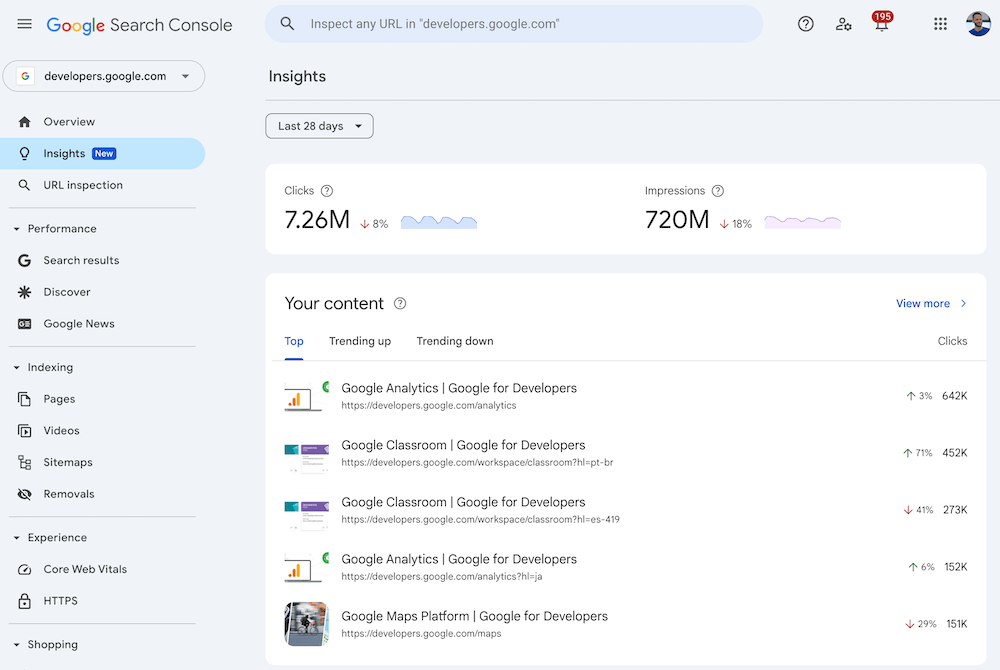Click the help icon next to Impressions
This screenshot has width=1000, height=670.
717,191
